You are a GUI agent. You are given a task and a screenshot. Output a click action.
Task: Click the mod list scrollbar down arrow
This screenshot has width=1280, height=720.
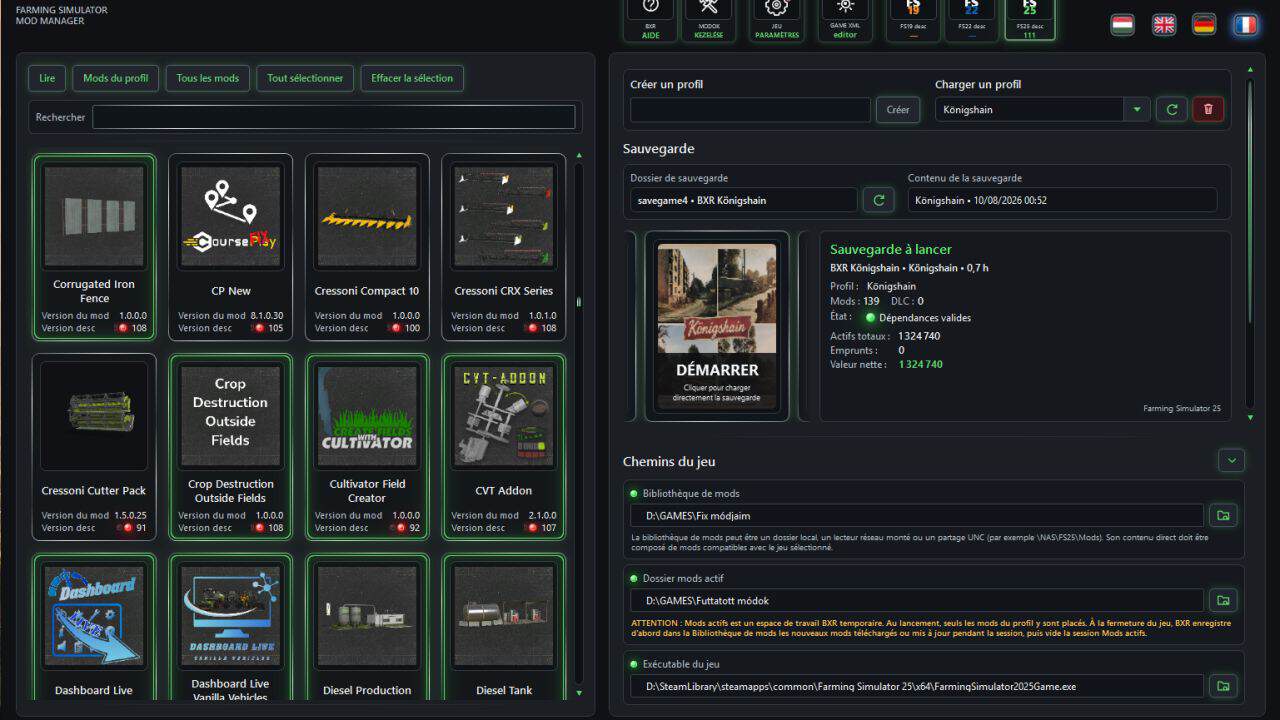(579, 692)
